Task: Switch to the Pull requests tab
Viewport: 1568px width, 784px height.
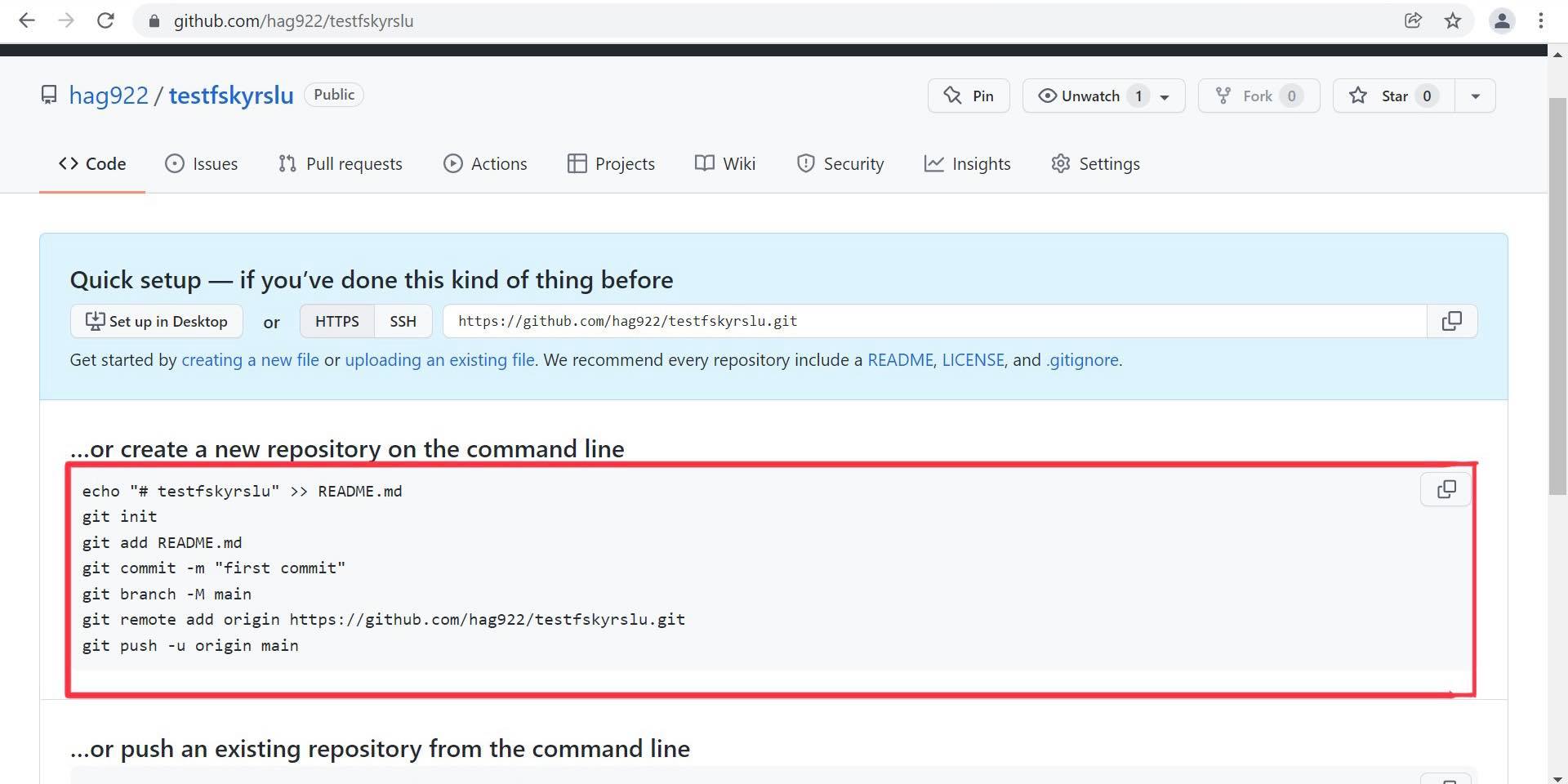Action: point(341,163)
